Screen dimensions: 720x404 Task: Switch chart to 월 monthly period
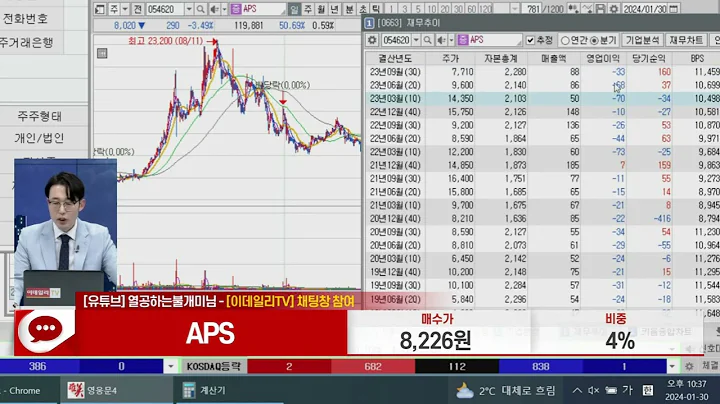[321, 9]
